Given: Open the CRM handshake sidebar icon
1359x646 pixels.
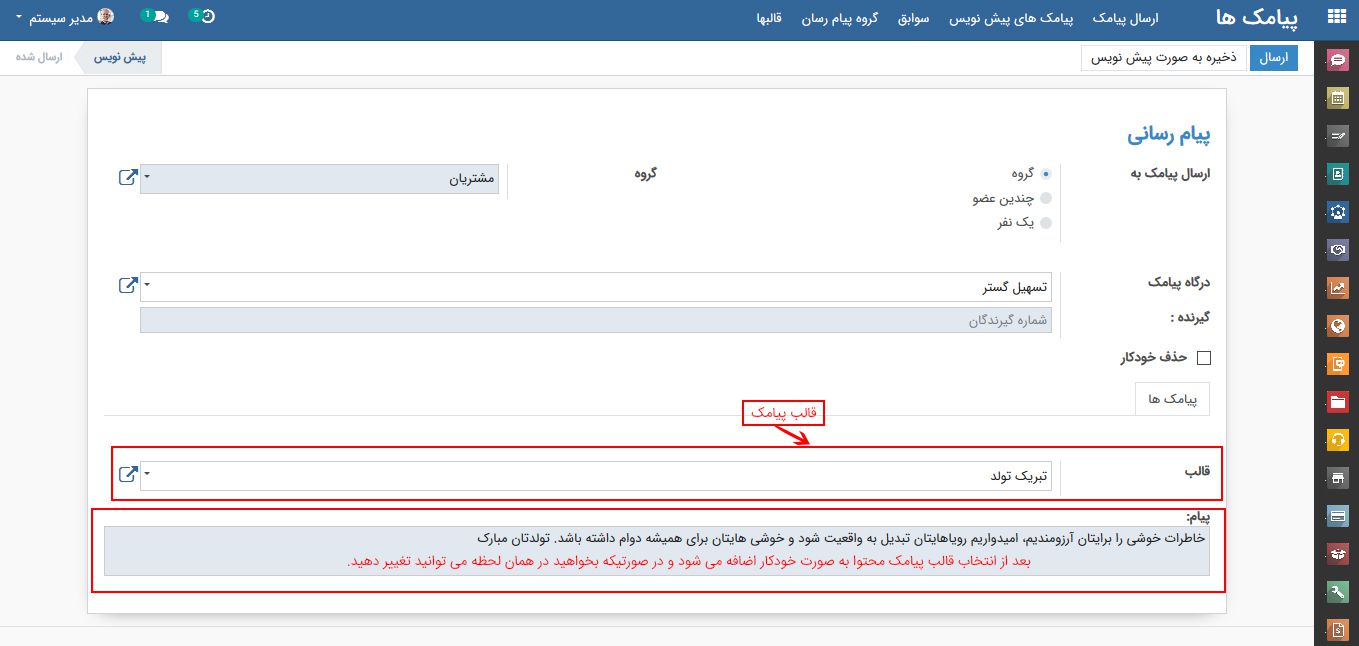Looking at the screenshot, I should click(1338, 250).
